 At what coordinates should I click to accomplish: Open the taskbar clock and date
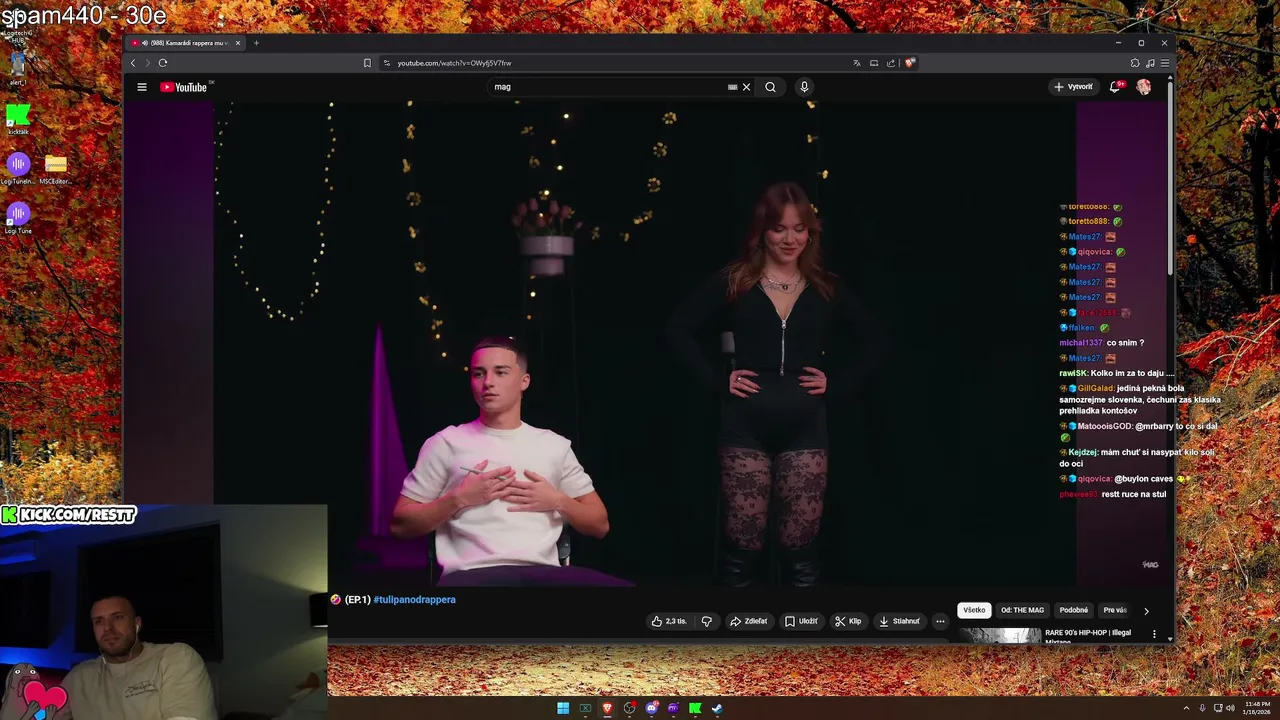tap(1257, 708)
